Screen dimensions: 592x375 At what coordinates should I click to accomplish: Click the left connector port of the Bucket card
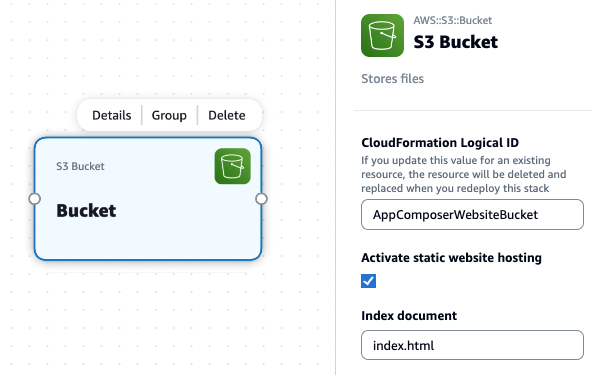tap(35, 199)
